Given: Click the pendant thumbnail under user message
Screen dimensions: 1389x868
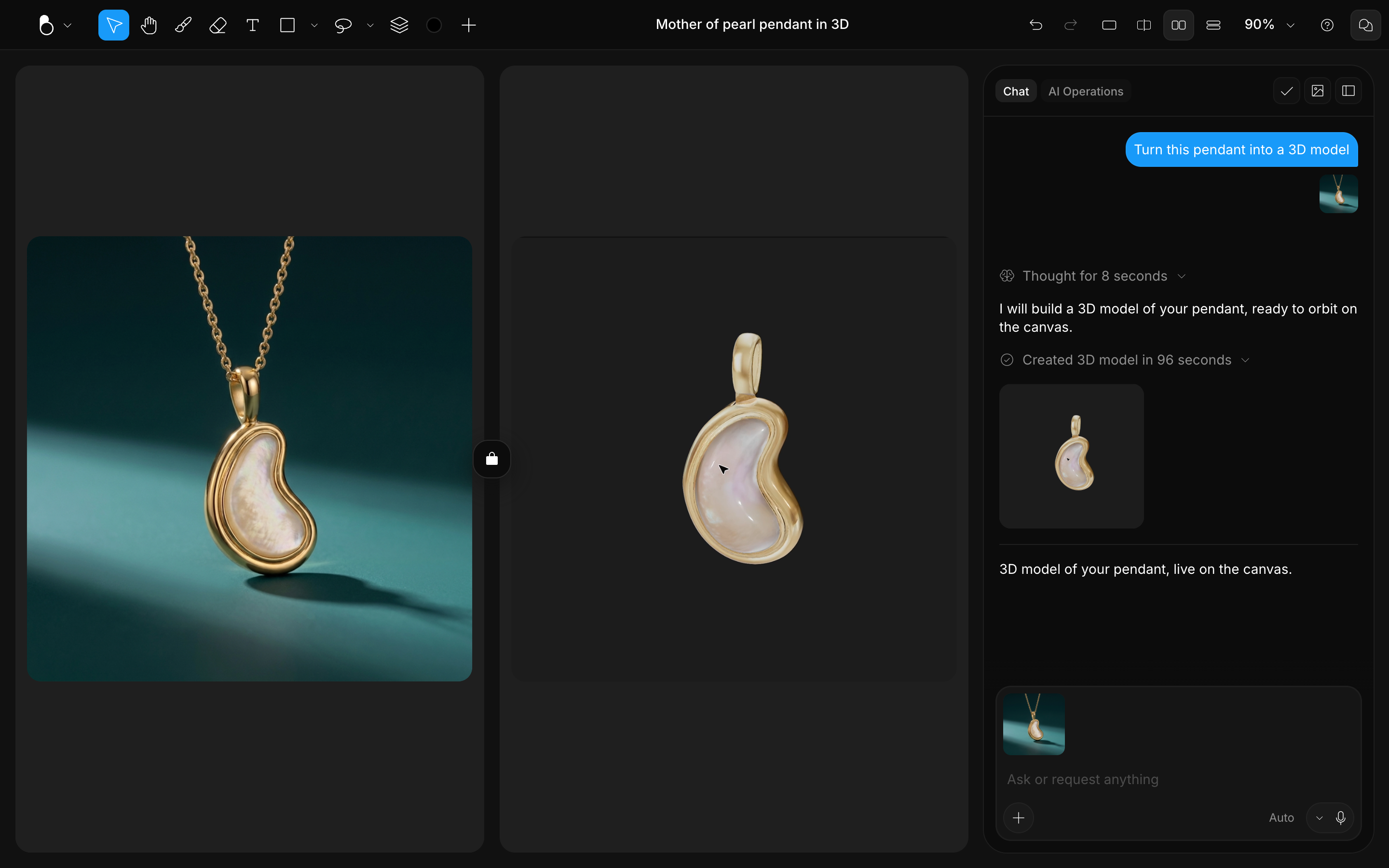Looking at the screenshot, I should [1338, 194].
